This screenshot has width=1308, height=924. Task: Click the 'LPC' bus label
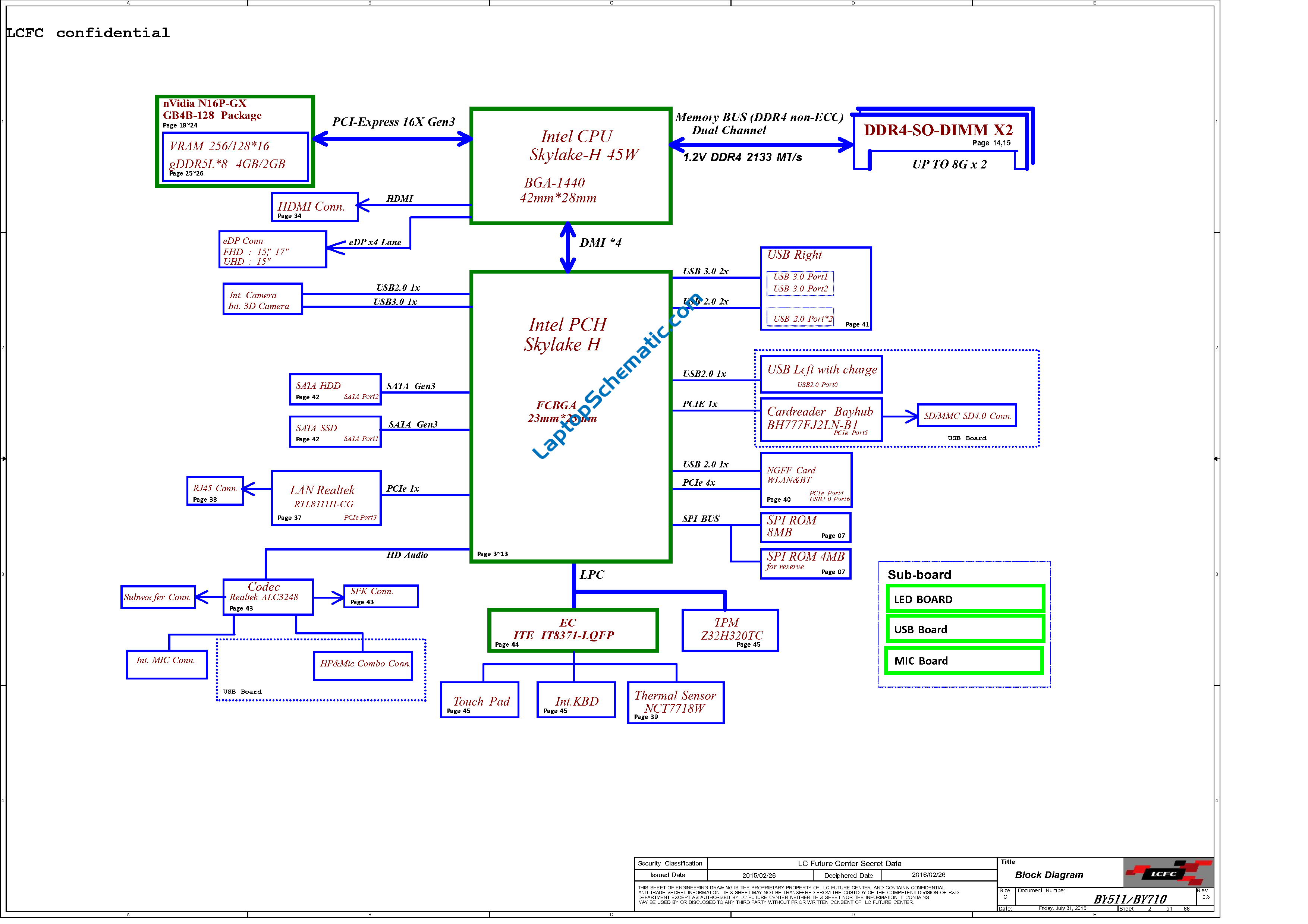[592, 575]
